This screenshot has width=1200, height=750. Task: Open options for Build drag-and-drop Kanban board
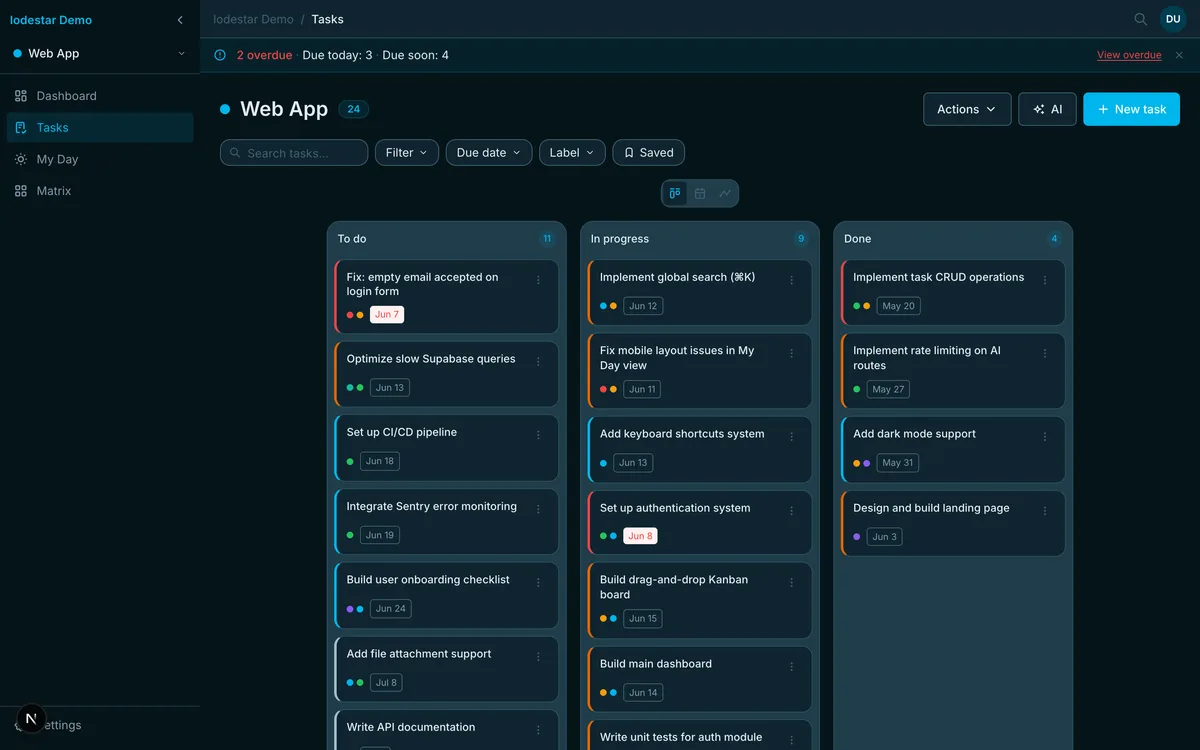[792, 582]
